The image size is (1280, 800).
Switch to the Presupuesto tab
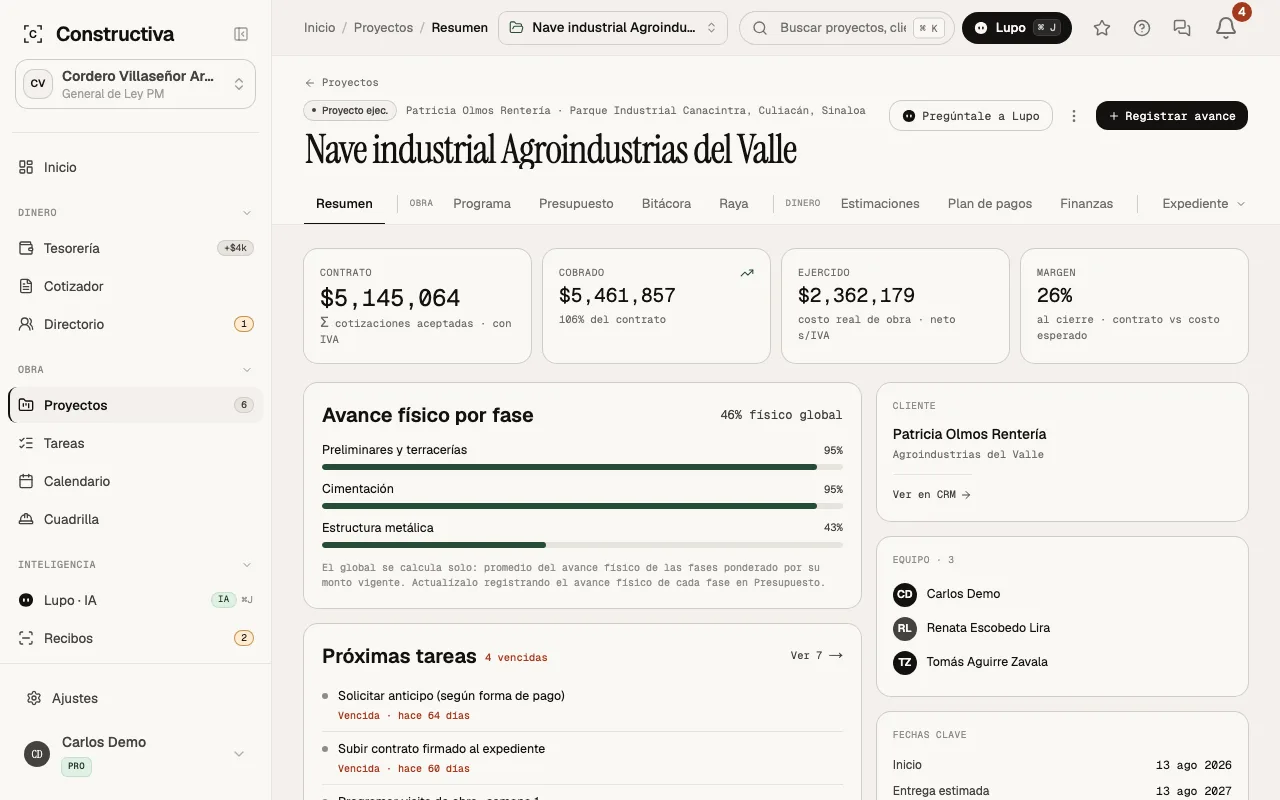[576, 203]
